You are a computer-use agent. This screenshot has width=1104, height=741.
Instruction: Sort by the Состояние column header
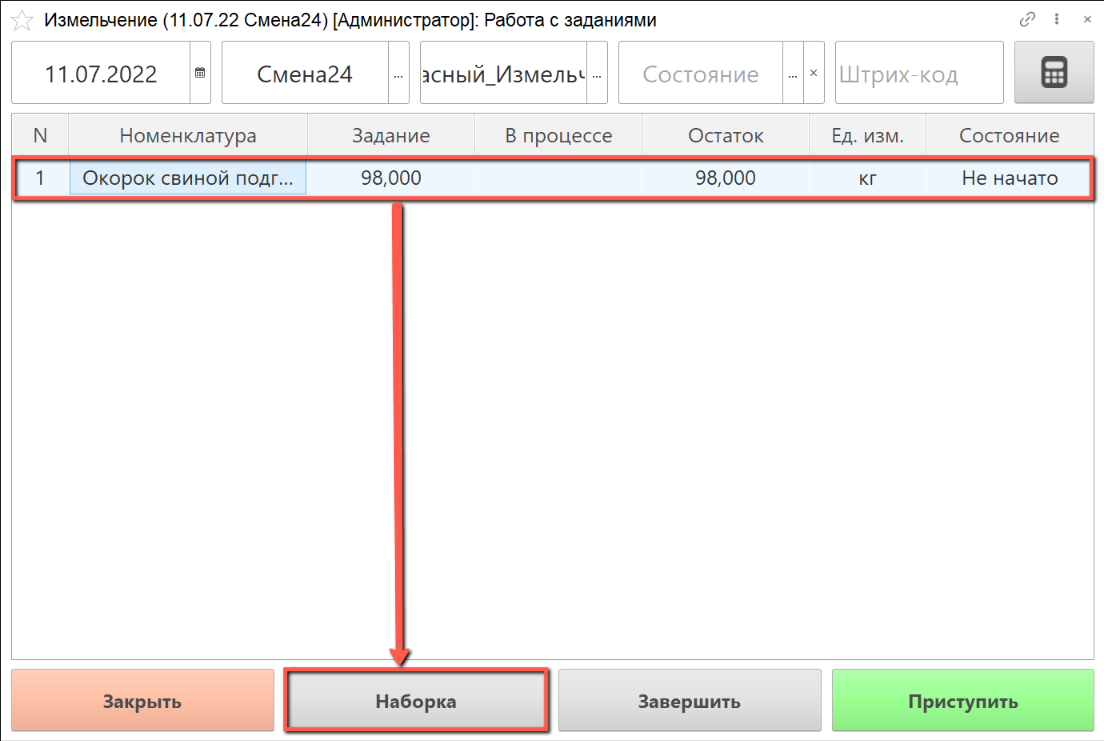[x=1009, y=135]
